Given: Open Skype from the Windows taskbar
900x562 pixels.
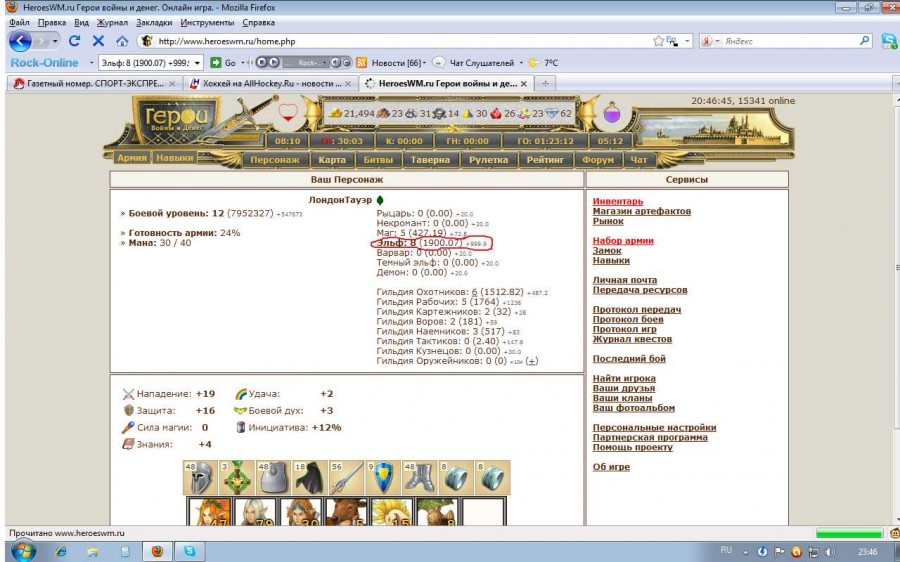Looking at the screenshot, I should click(189, 551).
